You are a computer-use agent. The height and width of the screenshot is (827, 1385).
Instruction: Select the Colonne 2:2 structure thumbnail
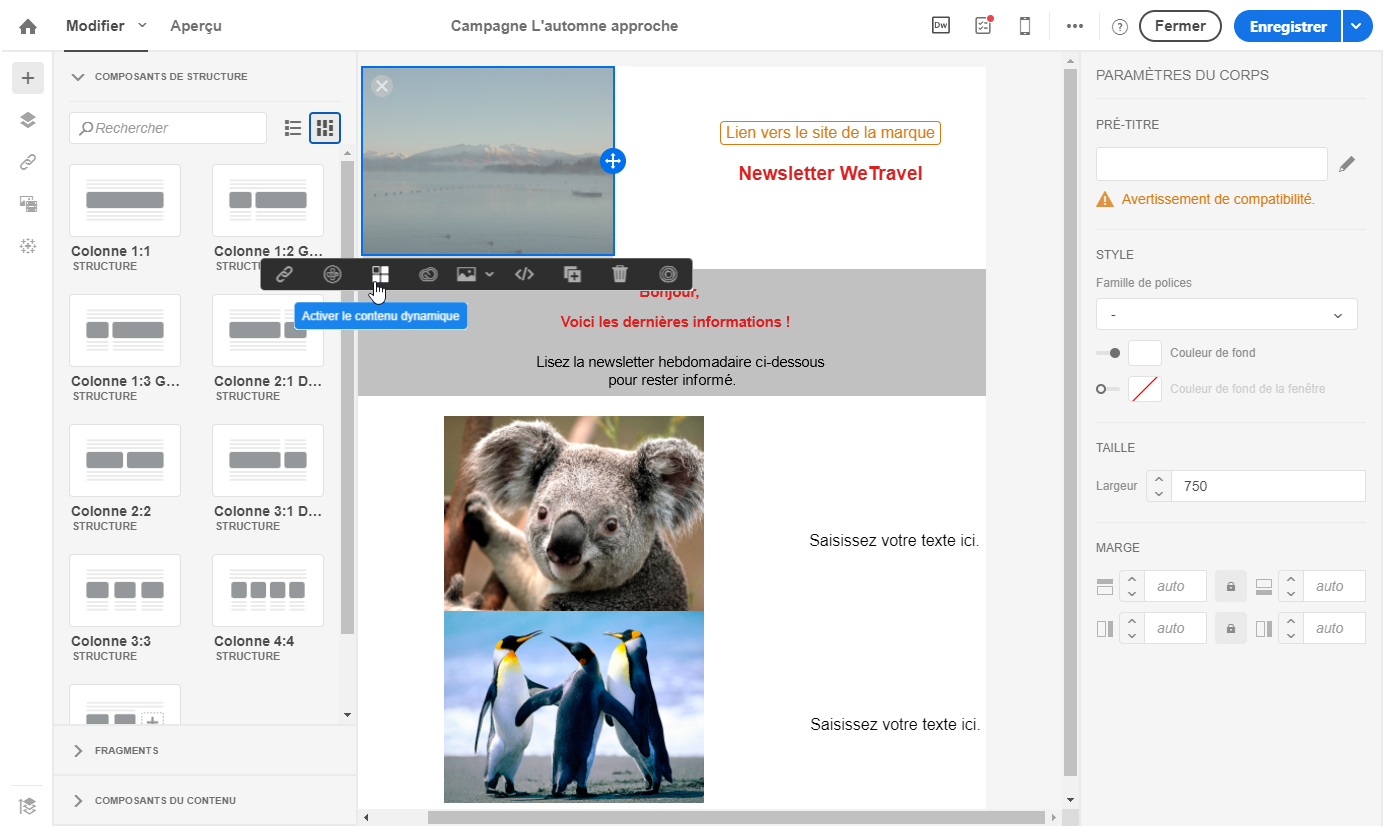(x=125, y=461)
